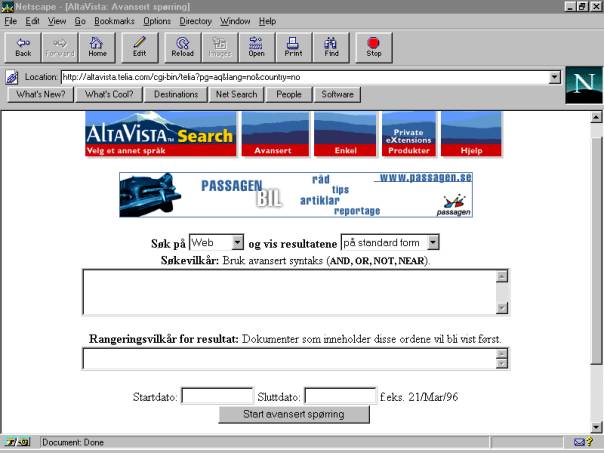
Task: Click the Software directory button
Action: pyautogui.click(x=337, y=94)
